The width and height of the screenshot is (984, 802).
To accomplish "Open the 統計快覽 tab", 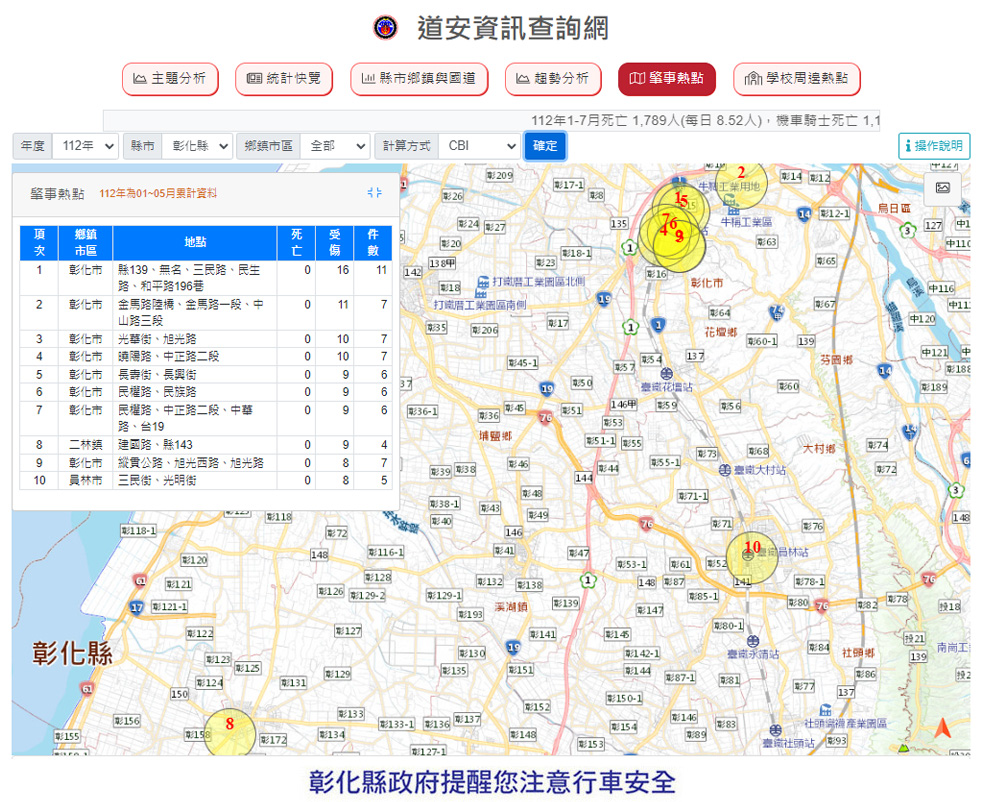I will tap(283, 79).
